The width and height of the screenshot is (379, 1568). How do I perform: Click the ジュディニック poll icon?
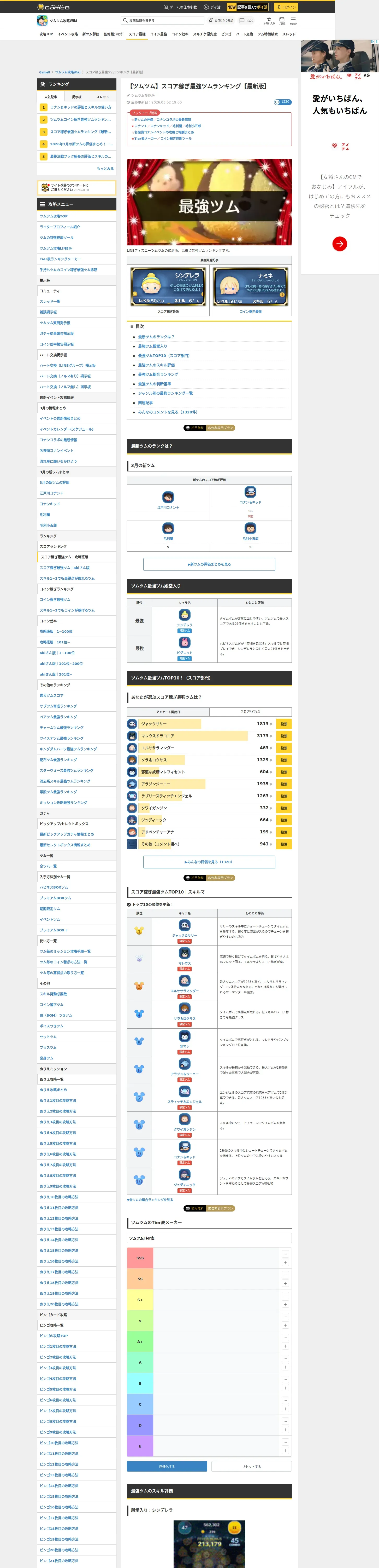pos(132,820)
